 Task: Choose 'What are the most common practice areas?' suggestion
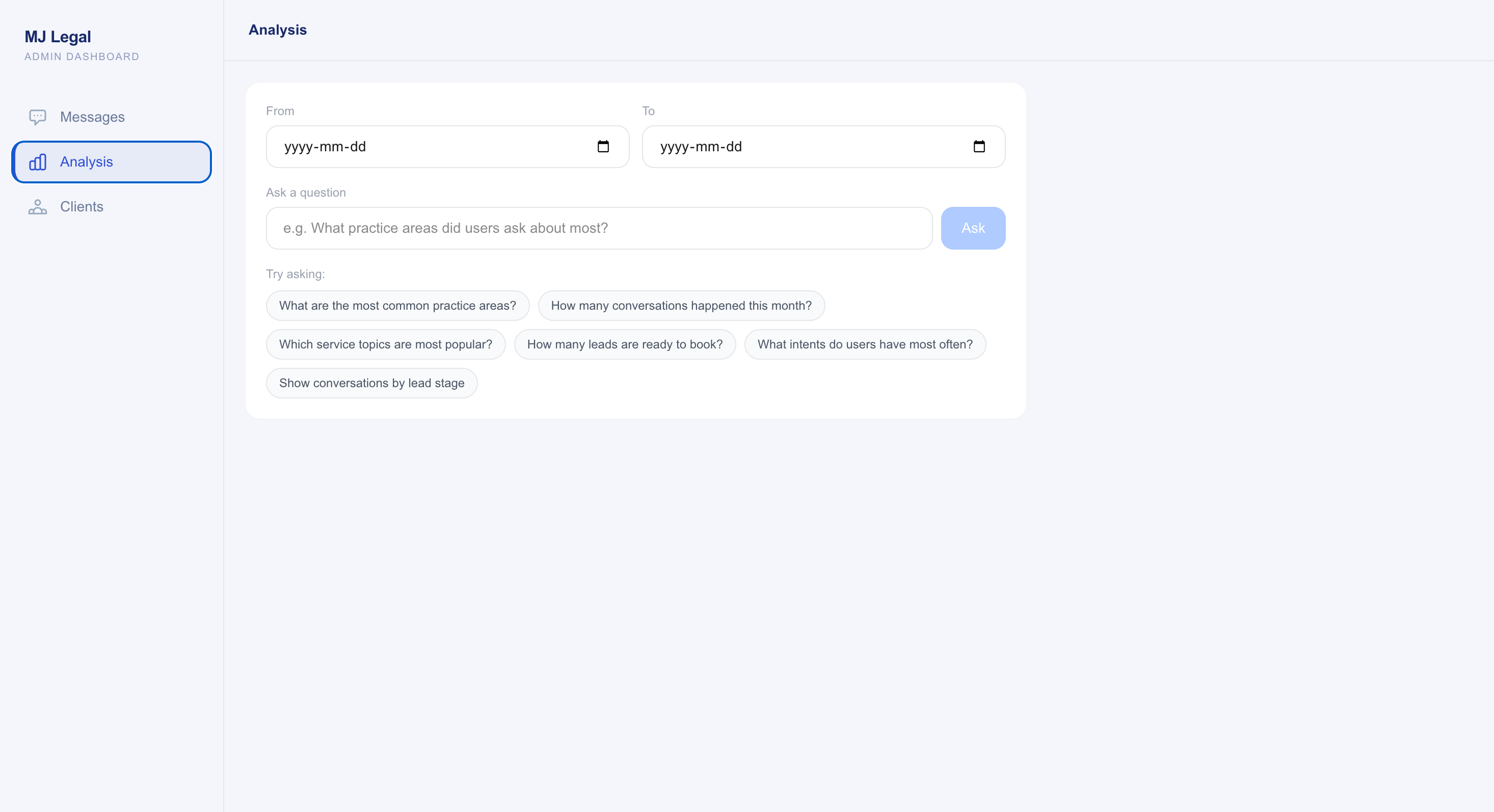point(397,306)
